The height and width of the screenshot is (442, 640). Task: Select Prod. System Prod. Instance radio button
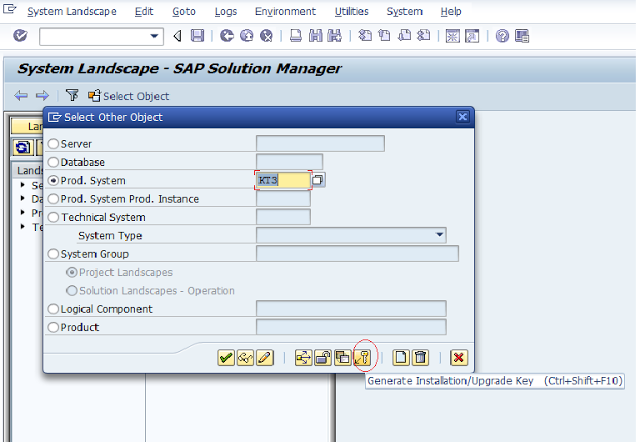[53, 199]
